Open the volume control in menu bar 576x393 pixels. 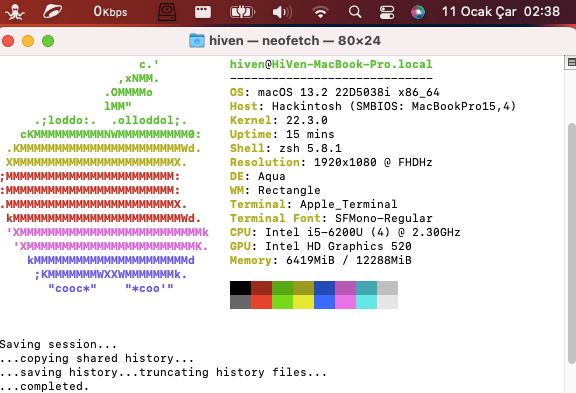pyautogui.click(x=282, y=12)
